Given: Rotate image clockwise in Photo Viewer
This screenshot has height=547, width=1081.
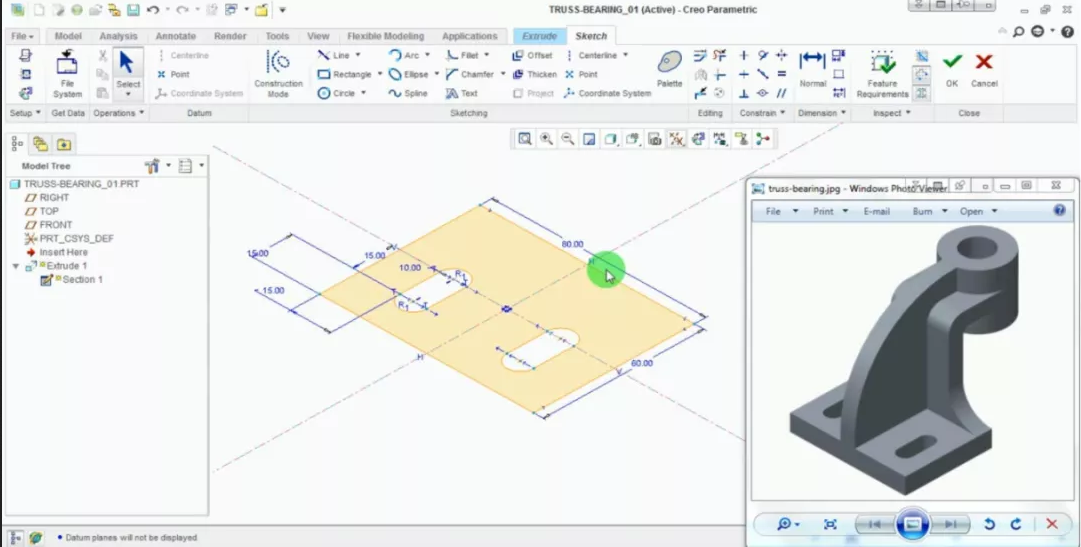Looking at the screenshot, I should pyautogui.click(x=1016, y=524).
